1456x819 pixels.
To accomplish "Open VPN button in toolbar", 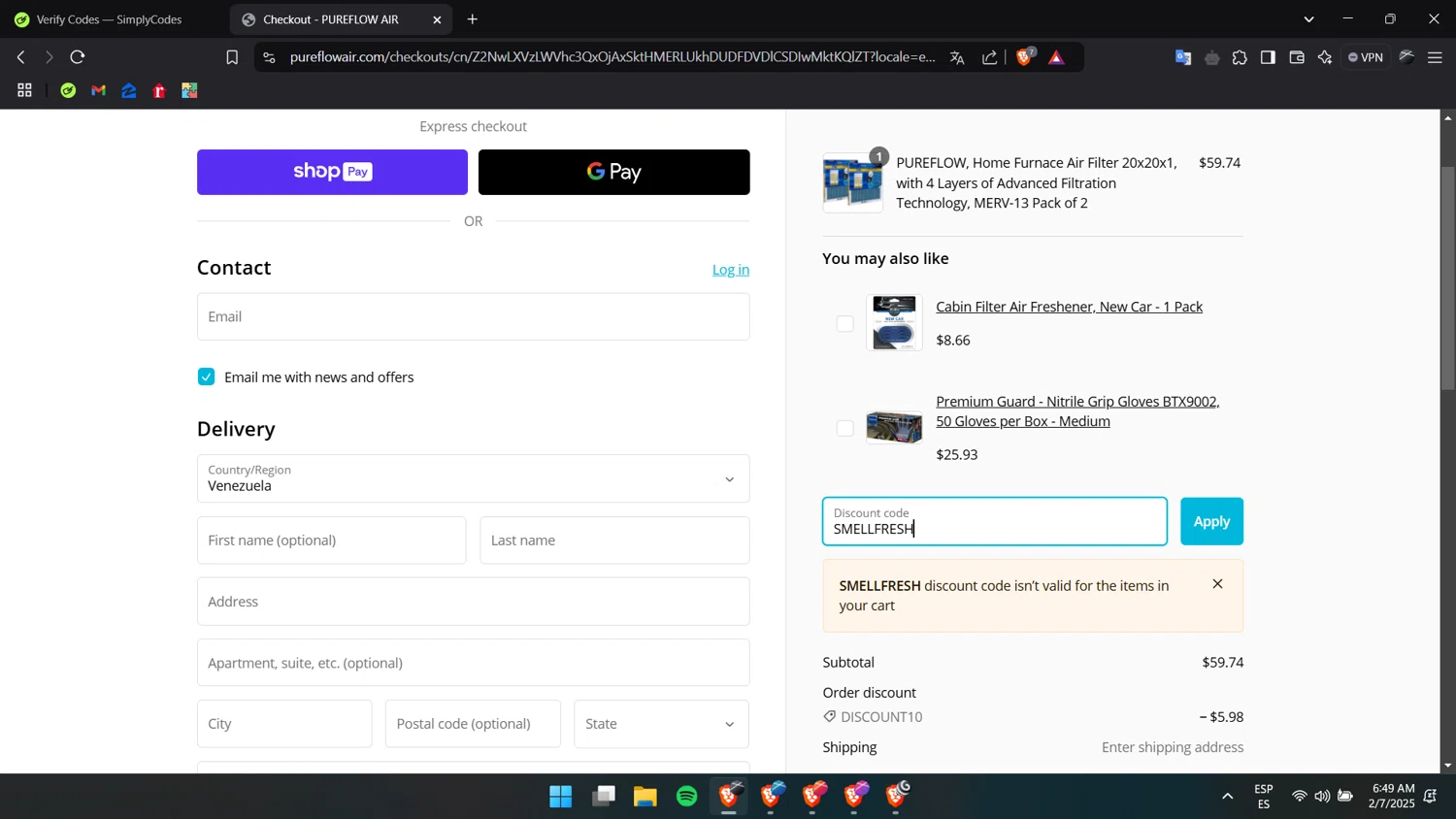I will coord(1366,57).
